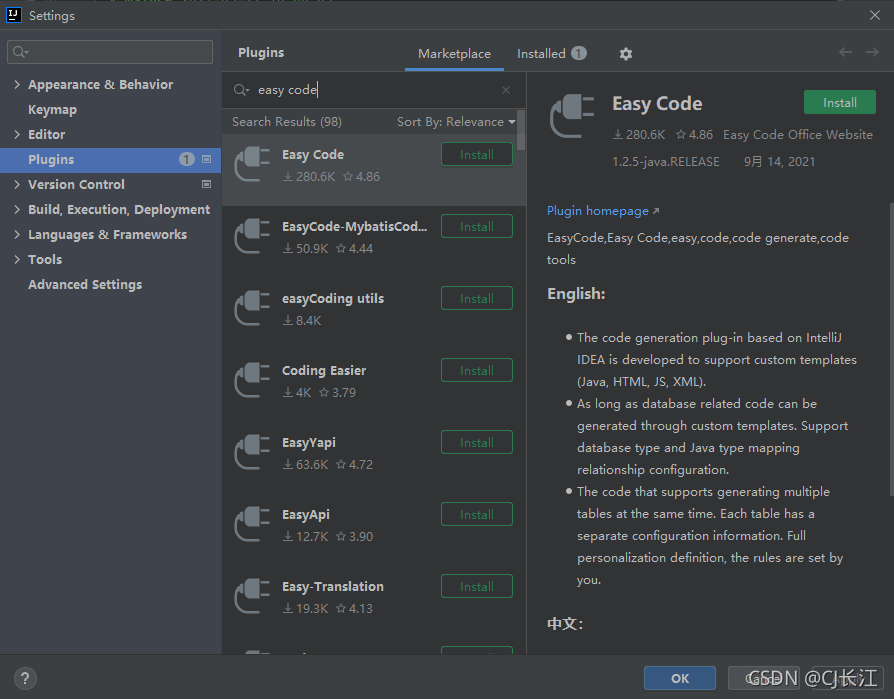Switch to the Marketplace tab
The image size is (894, 699).
[x=454, y=54]
